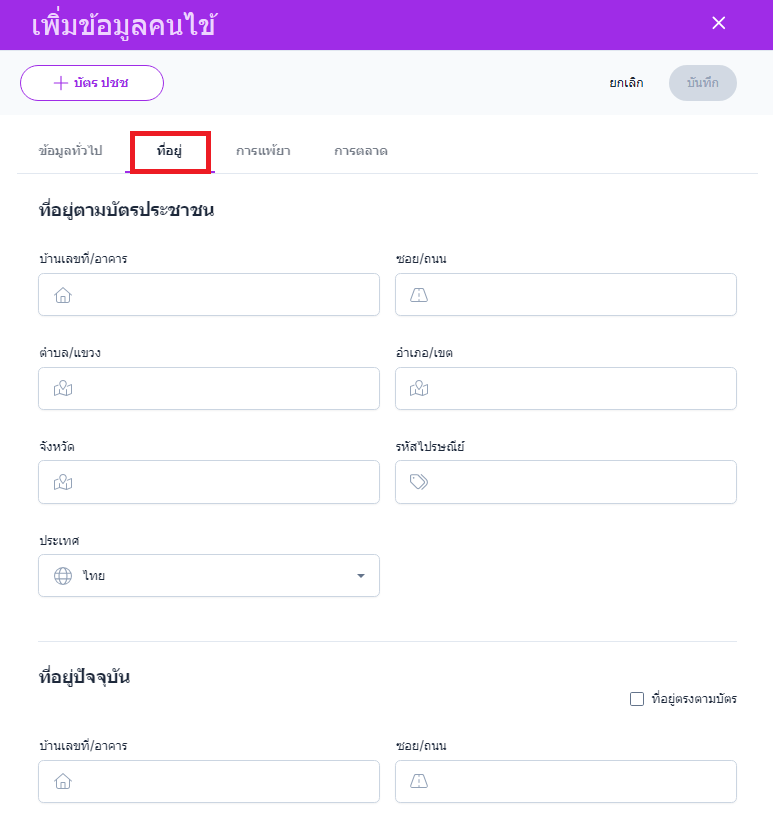Click the map icon in จังหวัด field

pos(63,482)
